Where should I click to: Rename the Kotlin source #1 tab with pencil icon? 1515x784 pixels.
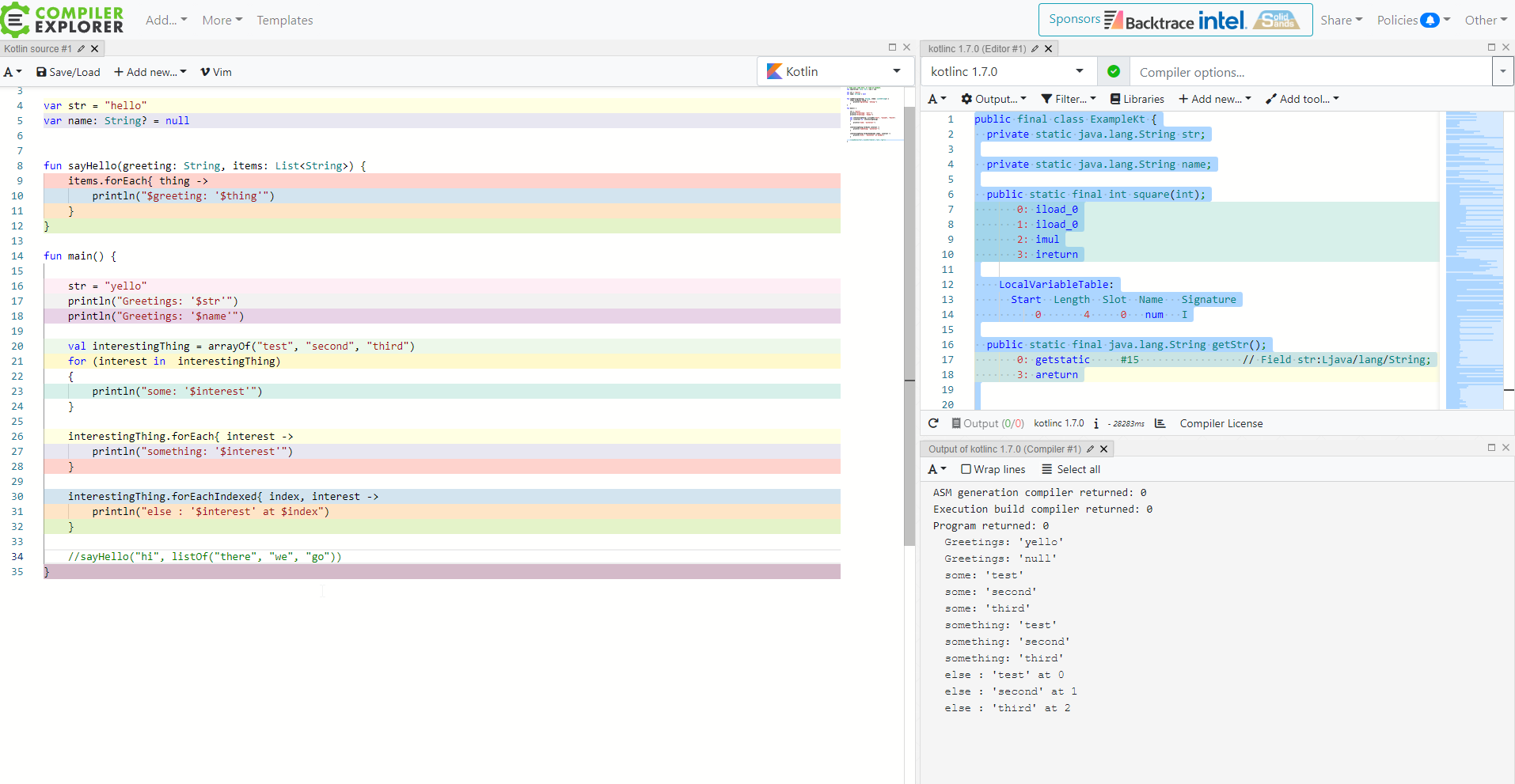point(81,49)
